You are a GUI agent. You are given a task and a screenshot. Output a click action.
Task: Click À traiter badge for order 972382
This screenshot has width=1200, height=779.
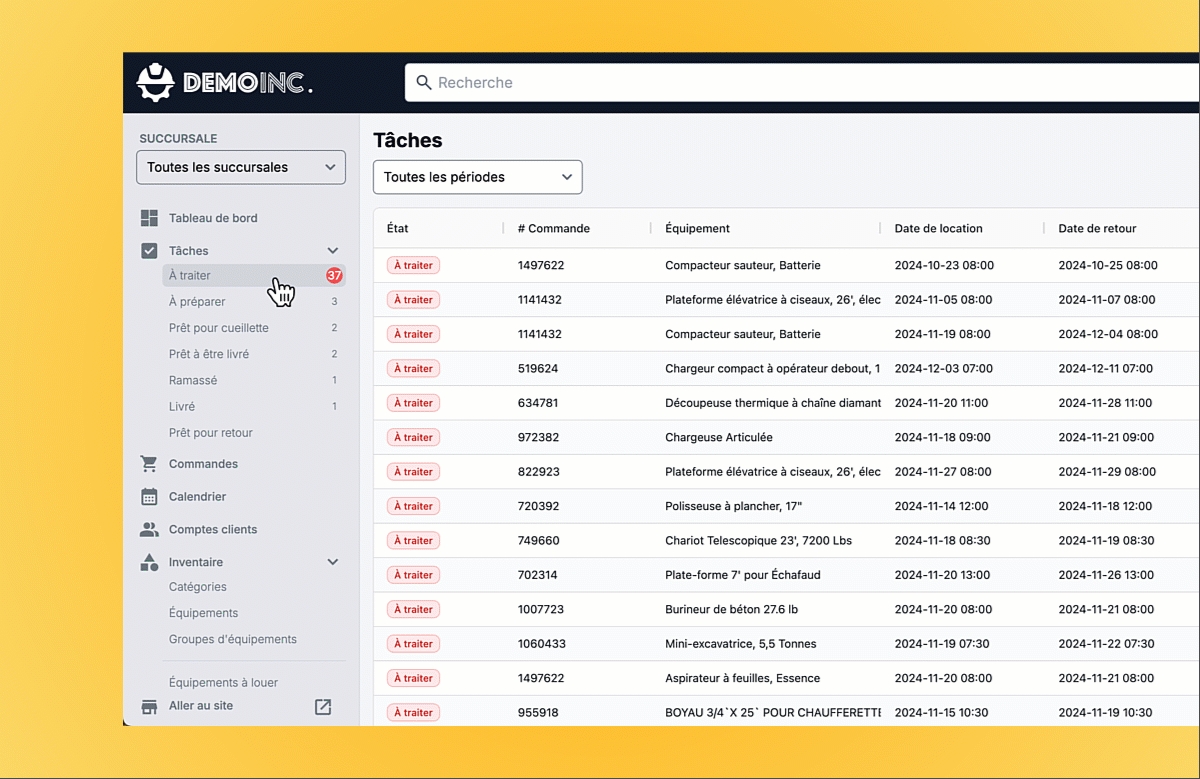[x=413, y=437]
